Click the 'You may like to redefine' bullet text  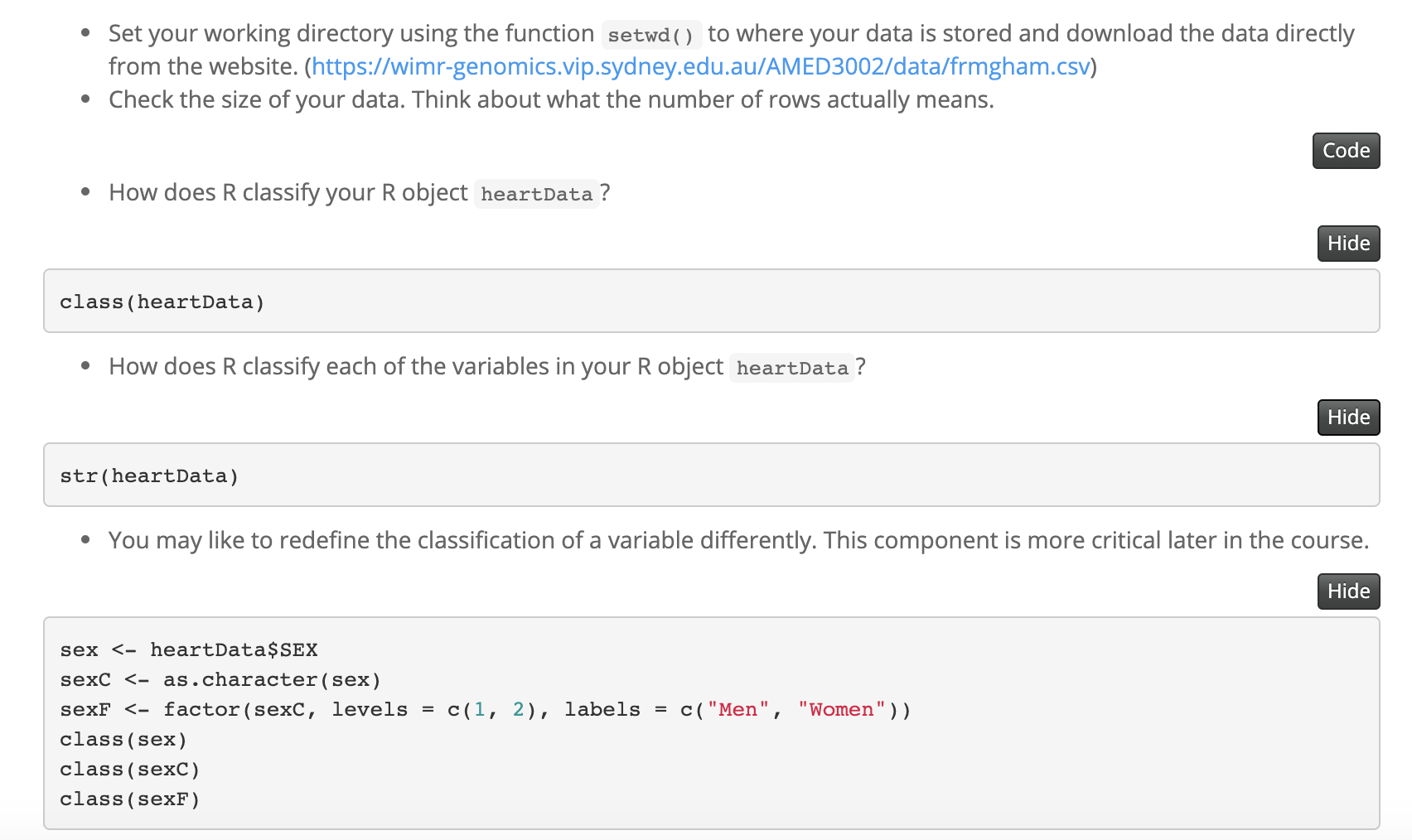[737, 540]
